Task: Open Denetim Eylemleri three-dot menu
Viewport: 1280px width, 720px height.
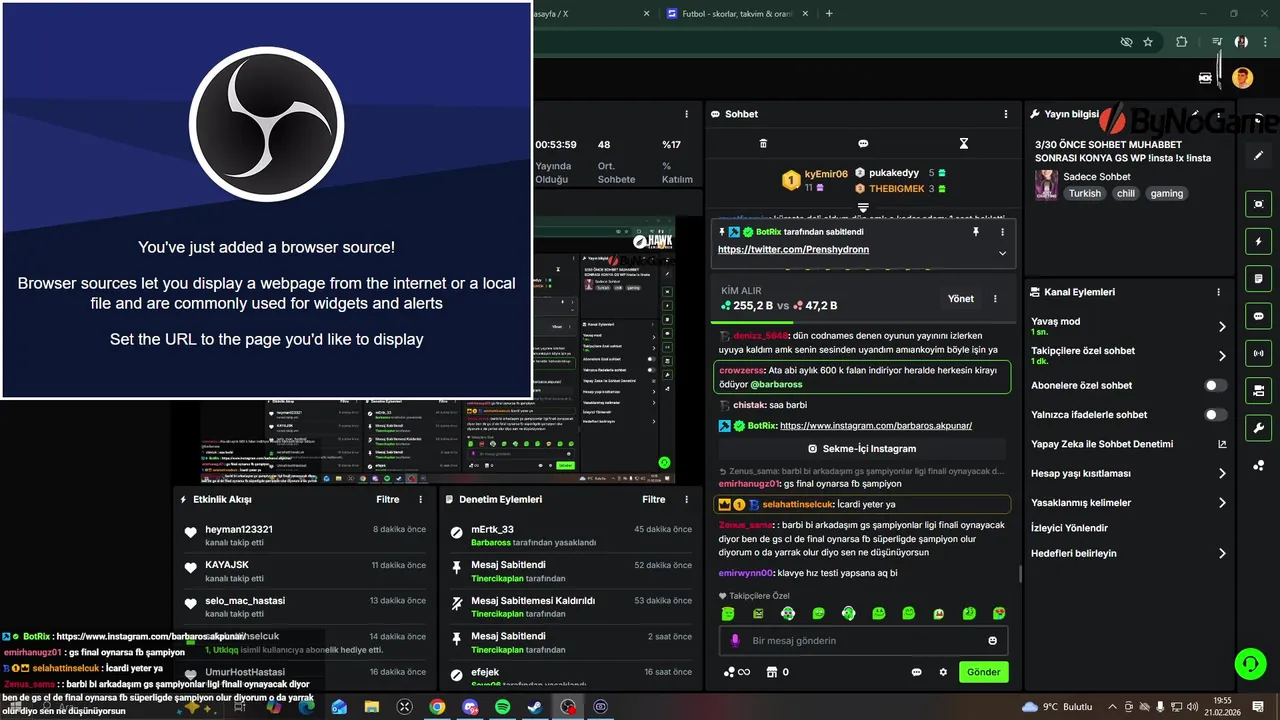Action: 687,499
